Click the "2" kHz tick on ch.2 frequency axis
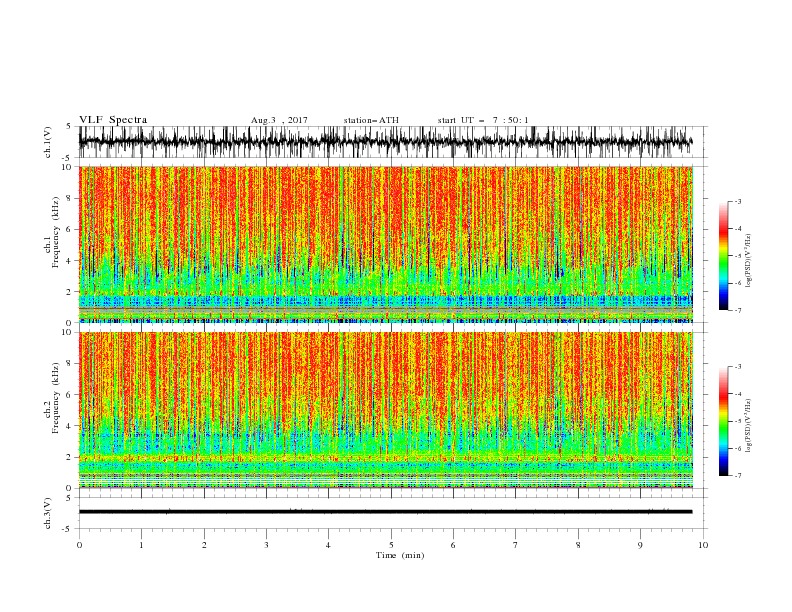The height and width of the screenshot is (612, 792). (70, 457)
